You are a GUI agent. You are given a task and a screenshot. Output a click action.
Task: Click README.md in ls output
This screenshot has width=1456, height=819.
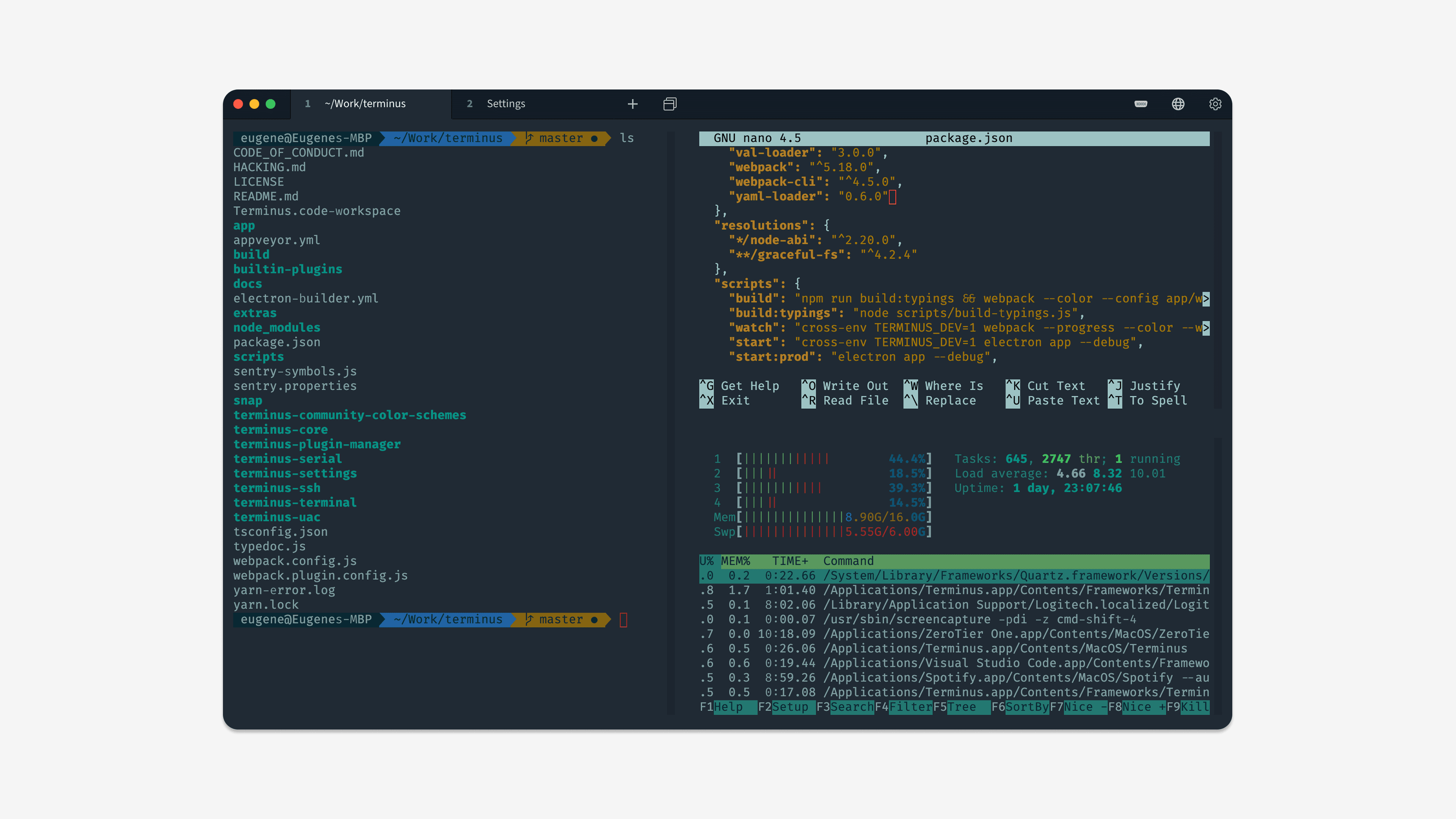tap(266, 197)
